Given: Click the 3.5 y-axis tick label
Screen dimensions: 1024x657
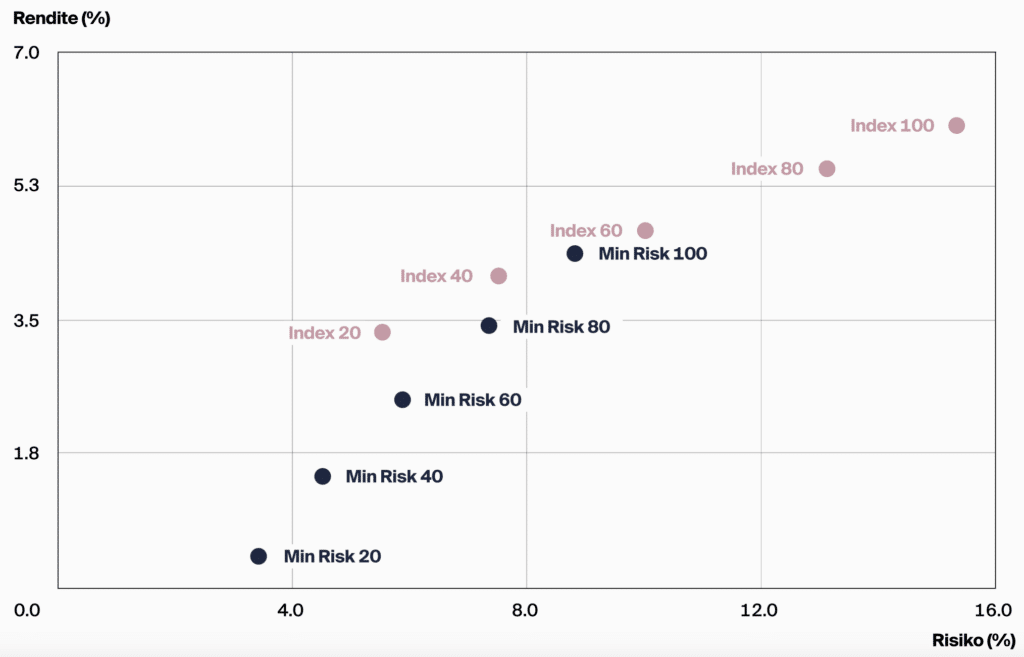Looking at the screenshot, I should tap(27, 320).
